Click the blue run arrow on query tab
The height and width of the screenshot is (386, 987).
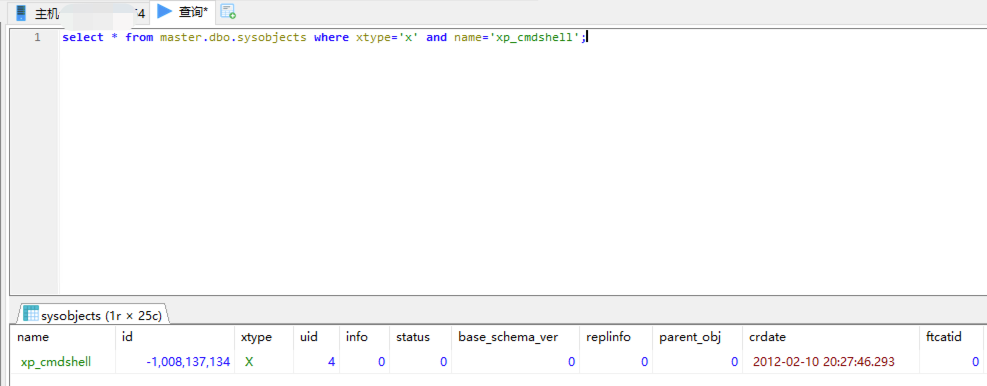(164, 11)
